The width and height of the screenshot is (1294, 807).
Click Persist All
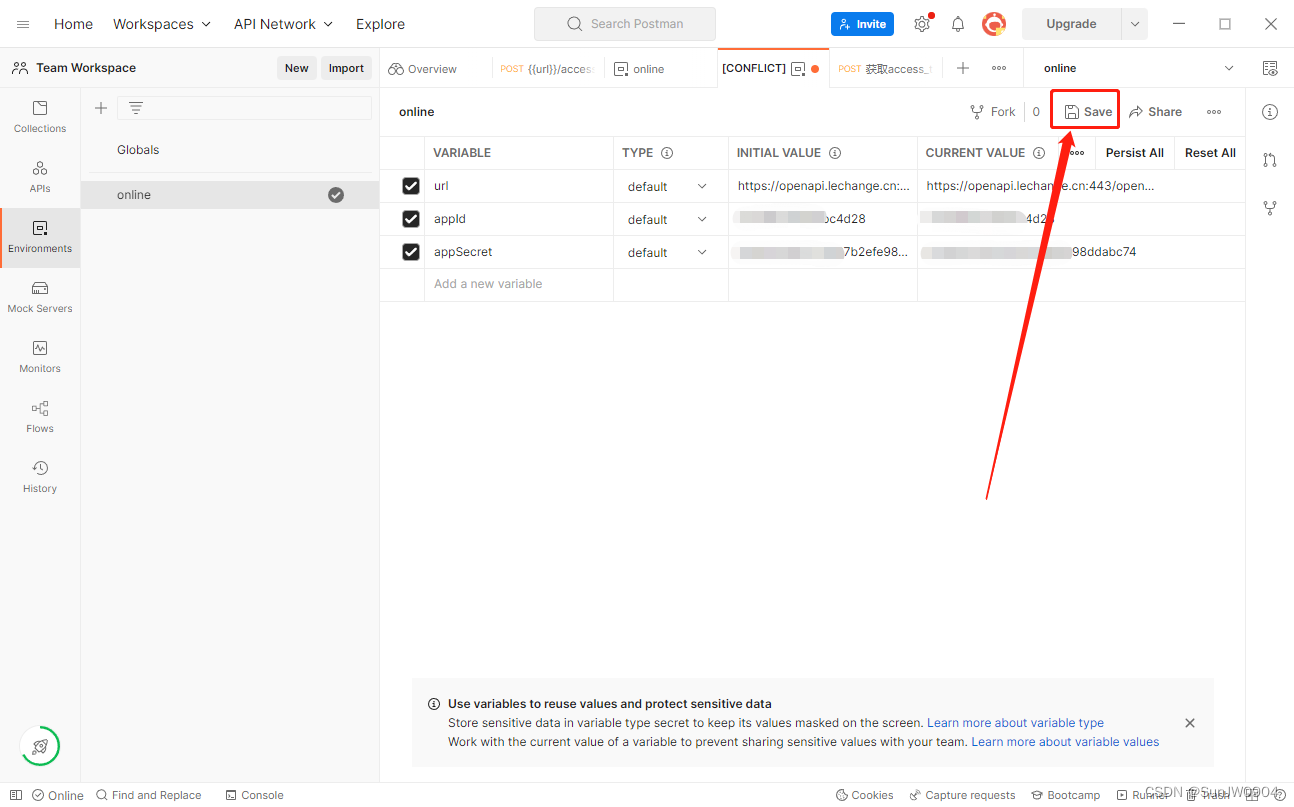[x=1134, y=153]
